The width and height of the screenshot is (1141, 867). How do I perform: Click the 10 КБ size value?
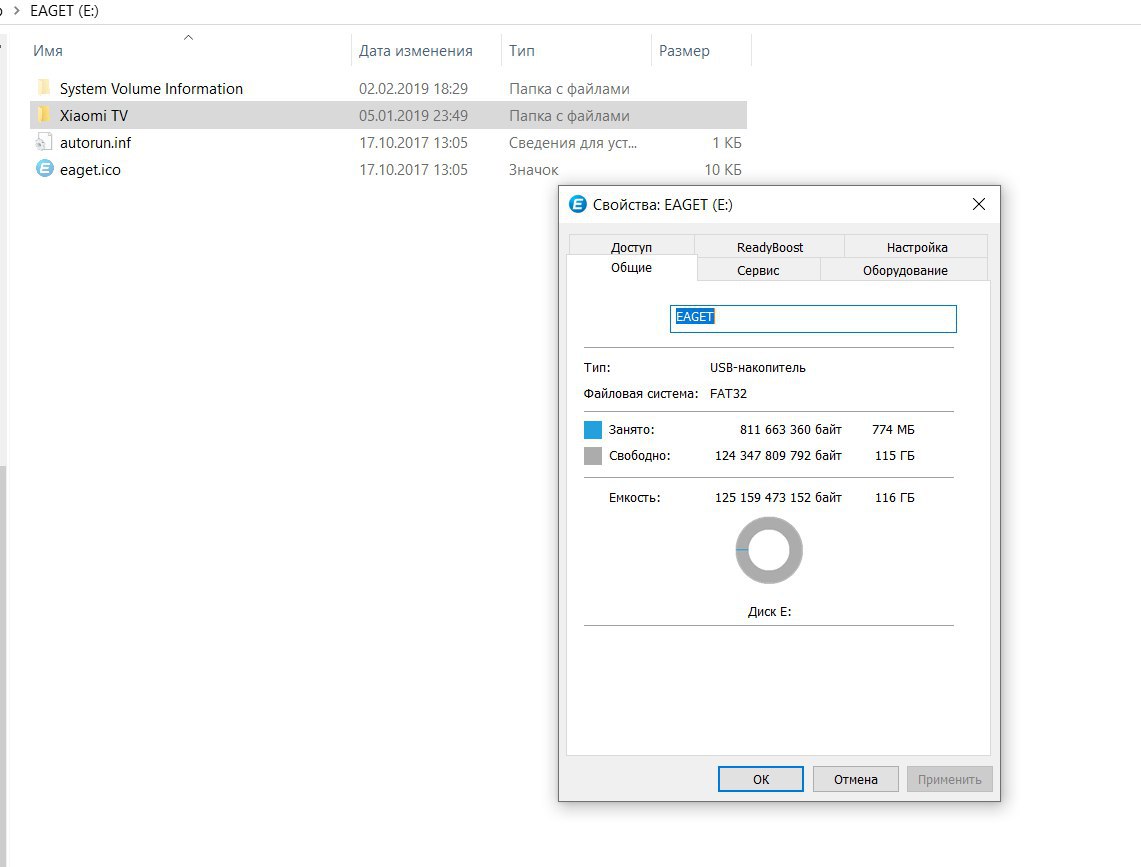point(723,169)
